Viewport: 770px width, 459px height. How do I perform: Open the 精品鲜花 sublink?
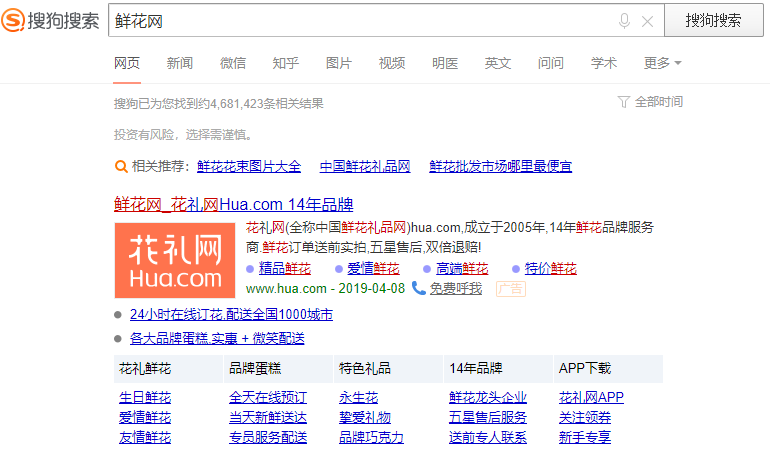285,268
